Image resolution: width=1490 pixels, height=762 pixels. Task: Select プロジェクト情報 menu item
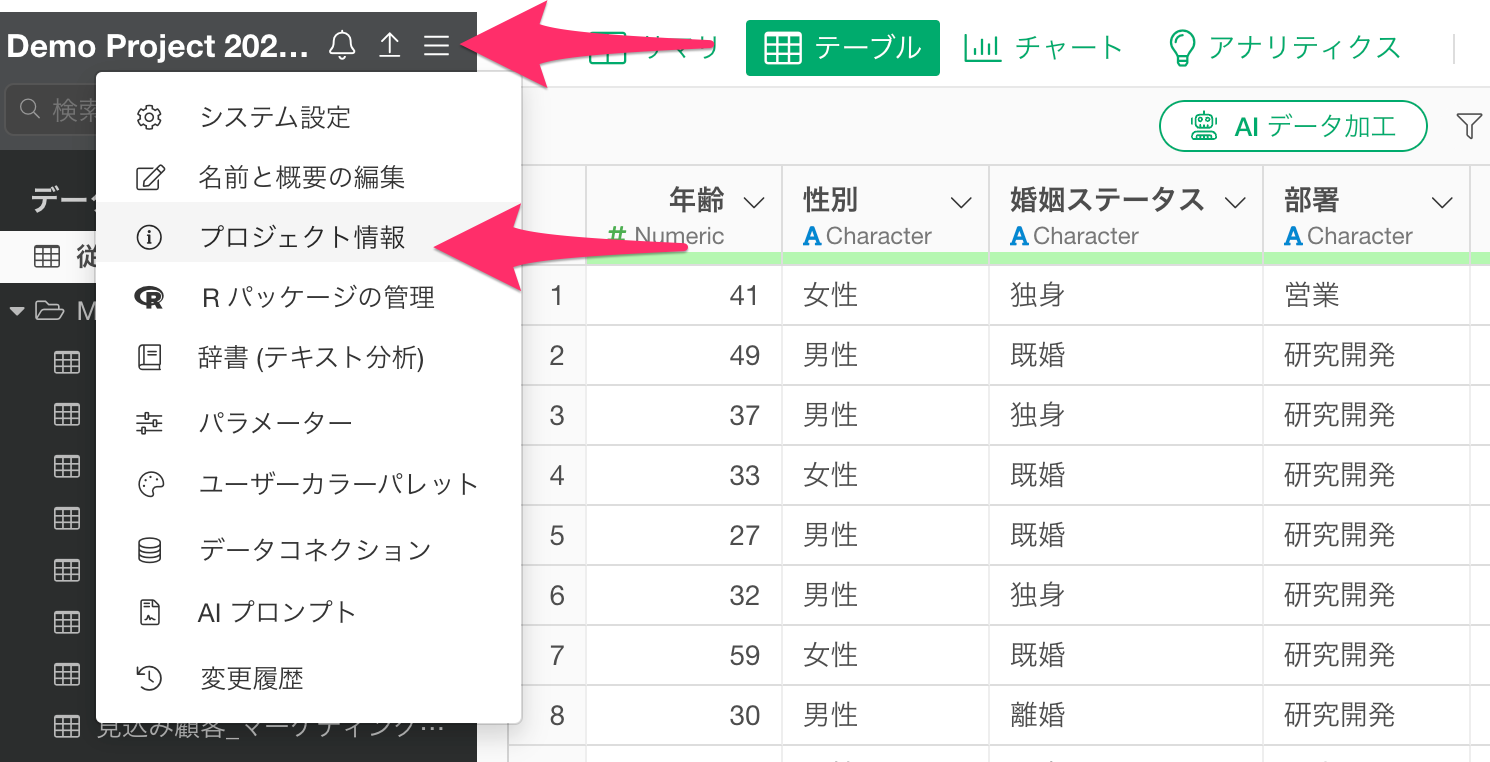(x=301, y=237)
